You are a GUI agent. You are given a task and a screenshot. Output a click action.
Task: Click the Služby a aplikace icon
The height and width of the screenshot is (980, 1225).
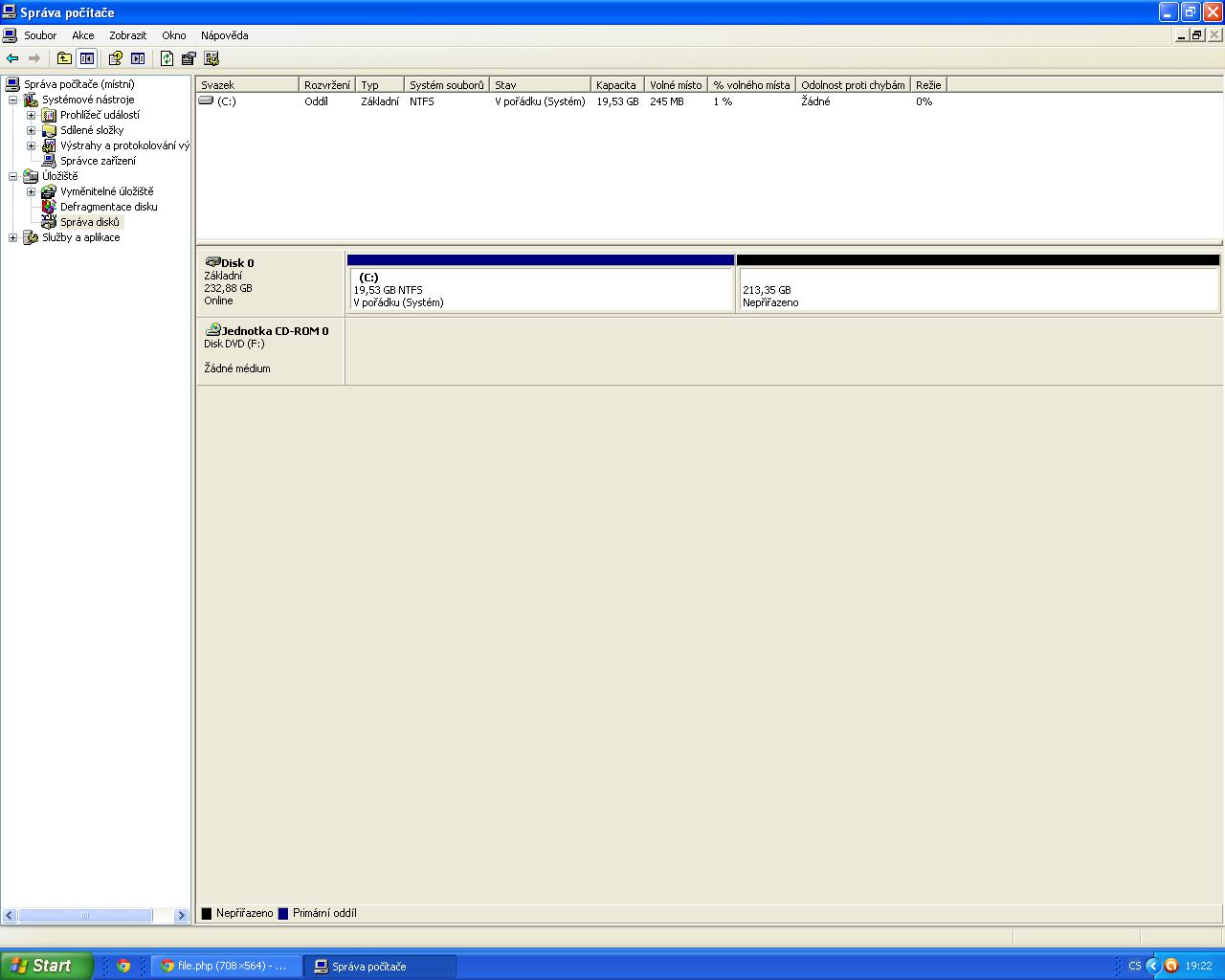pyautogui.click(x=31, y=237)
